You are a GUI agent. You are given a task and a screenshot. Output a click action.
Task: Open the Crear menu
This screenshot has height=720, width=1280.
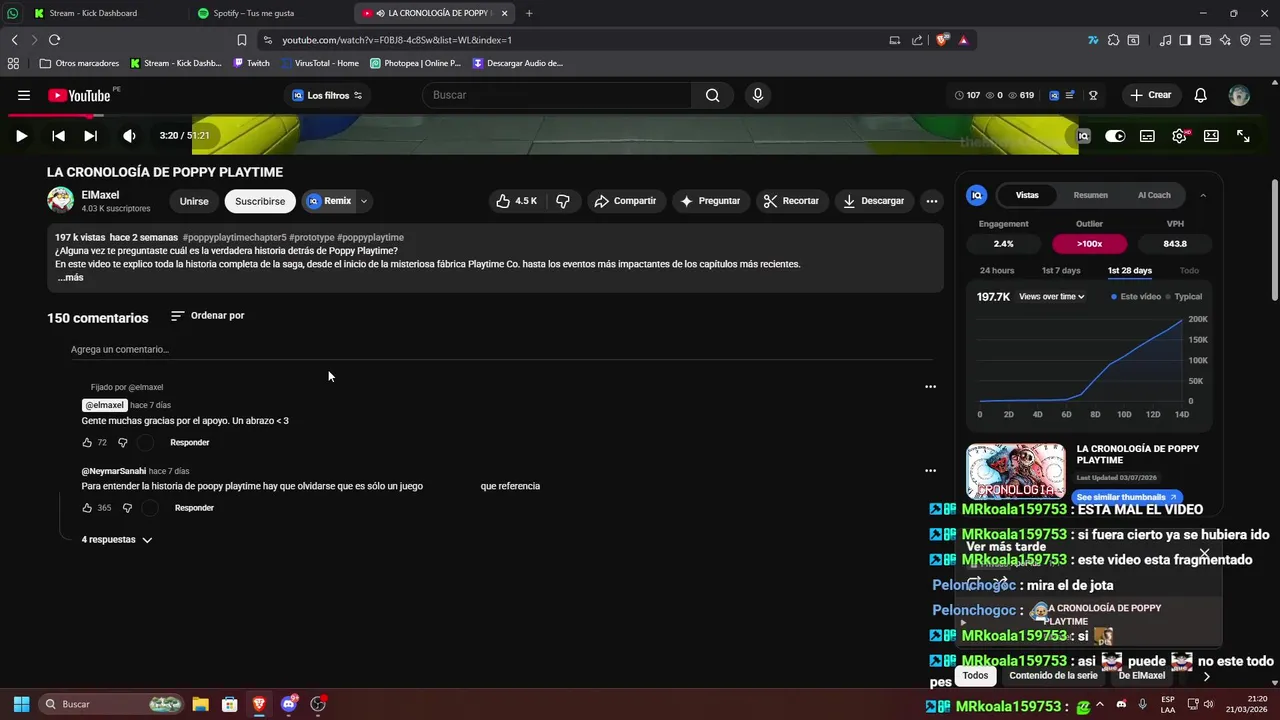1151,95
